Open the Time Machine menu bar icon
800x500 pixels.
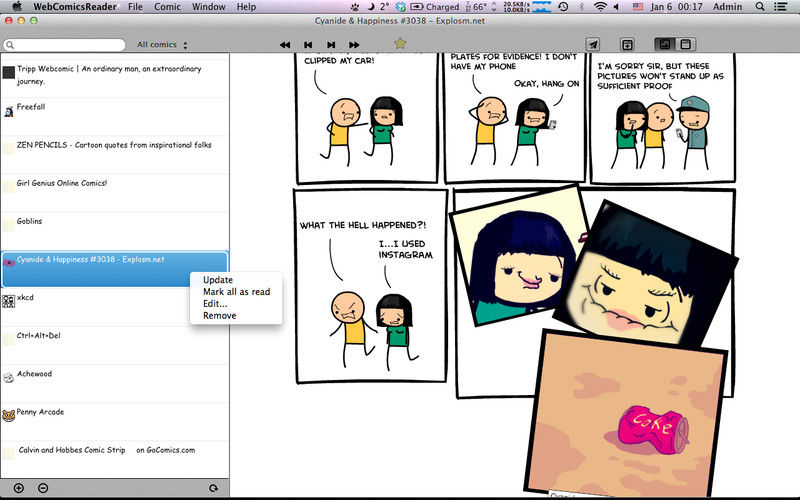pyautogui.click(x=563, y=7)
